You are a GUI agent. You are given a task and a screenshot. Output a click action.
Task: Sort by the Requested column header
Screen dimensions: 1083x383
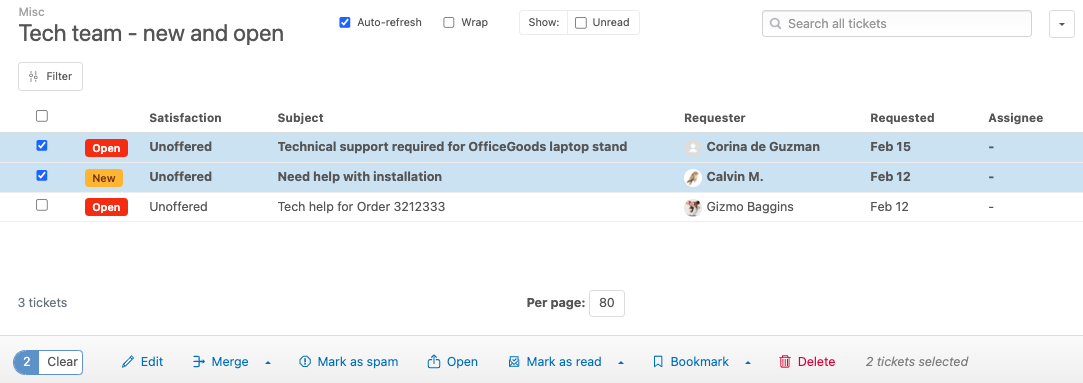point(902,118)
